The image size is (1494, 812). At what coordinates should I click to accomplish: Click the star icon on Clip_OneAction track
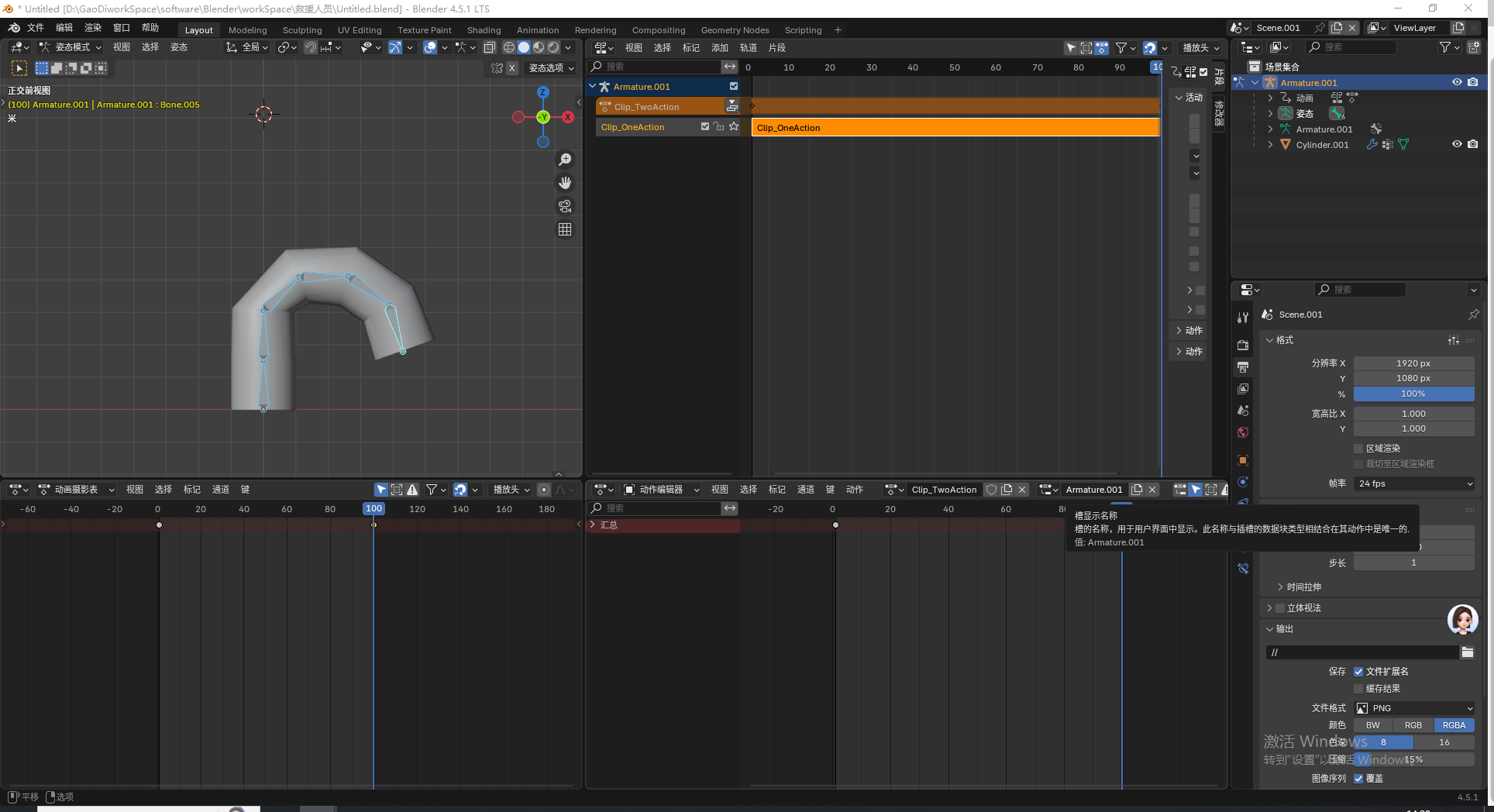734,126
